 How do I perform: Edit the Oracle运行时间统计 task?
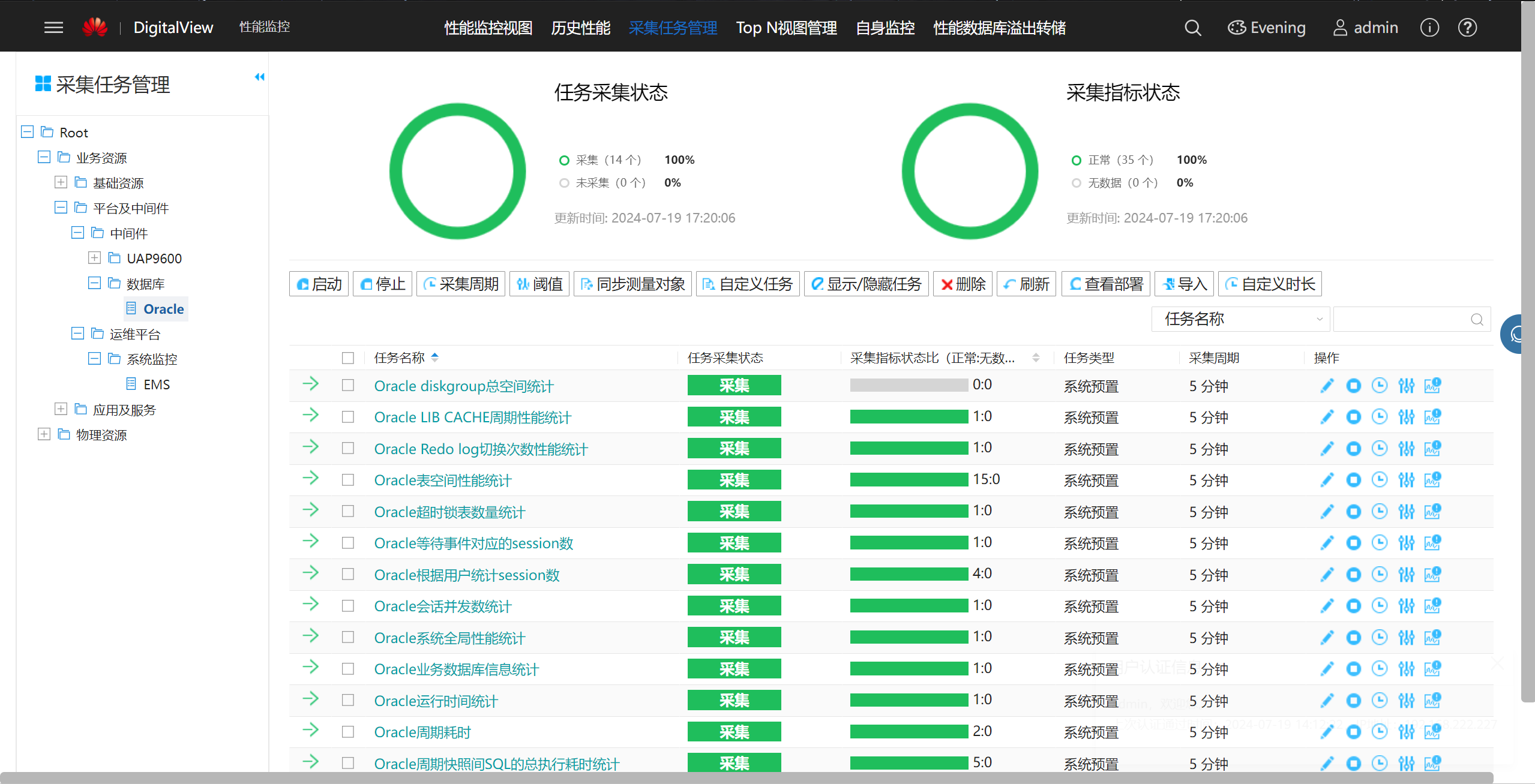1327,701
